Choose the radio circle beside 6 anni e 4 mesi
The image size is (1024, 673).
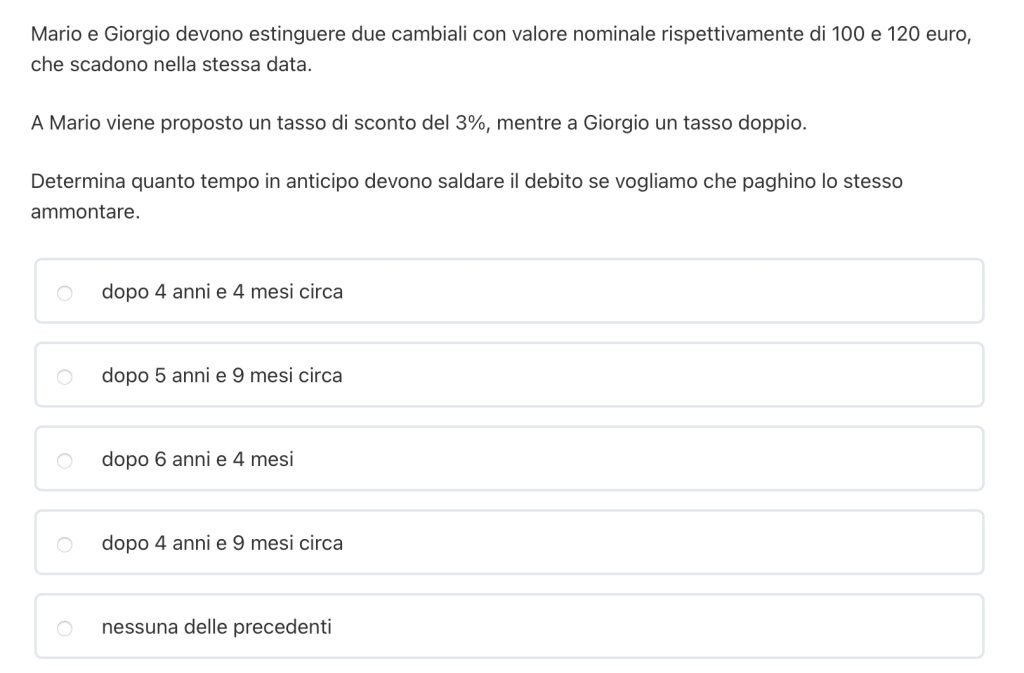coord(65,461)
